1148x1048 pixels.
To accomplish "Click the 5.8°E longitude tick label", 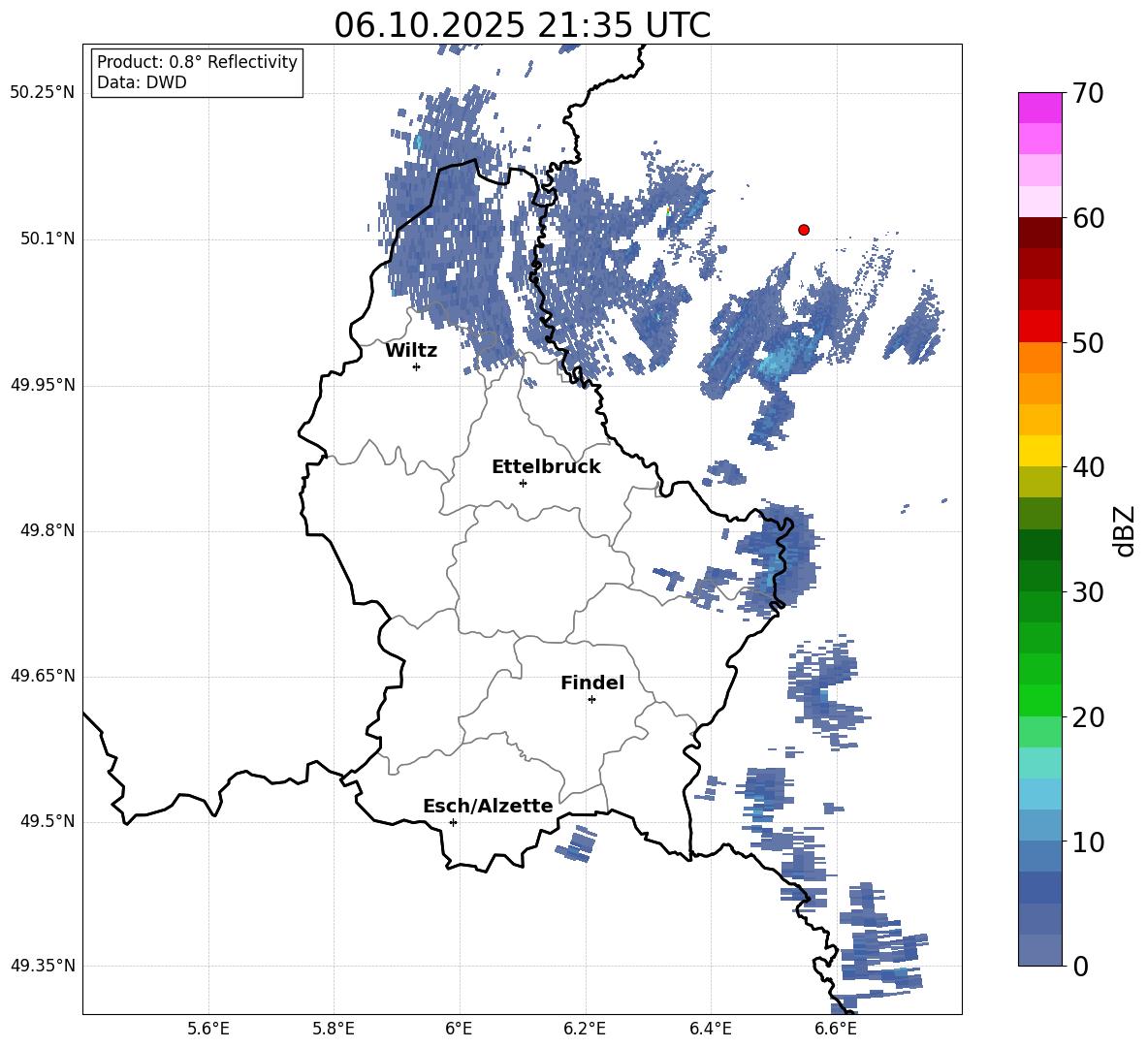I will 334,1029.
